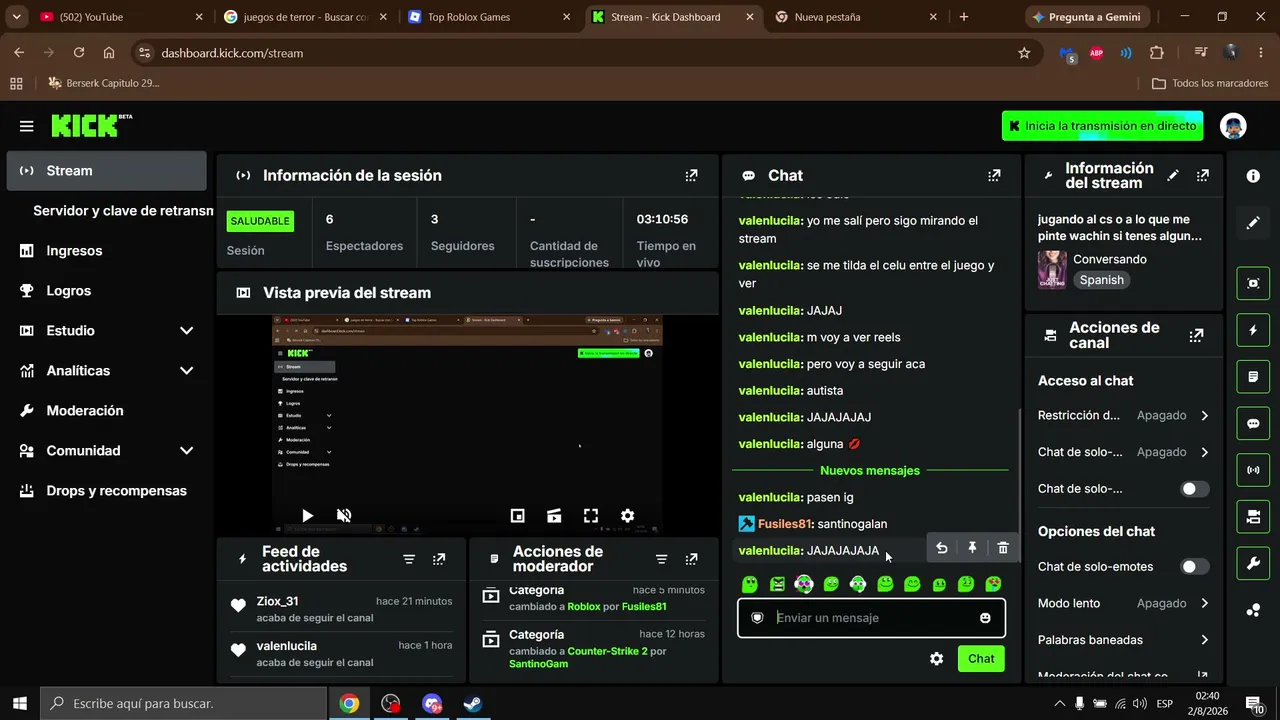1280x720 pixels.
Task: Open the Acciones de moderador filter menu
Action: (661, 559)
